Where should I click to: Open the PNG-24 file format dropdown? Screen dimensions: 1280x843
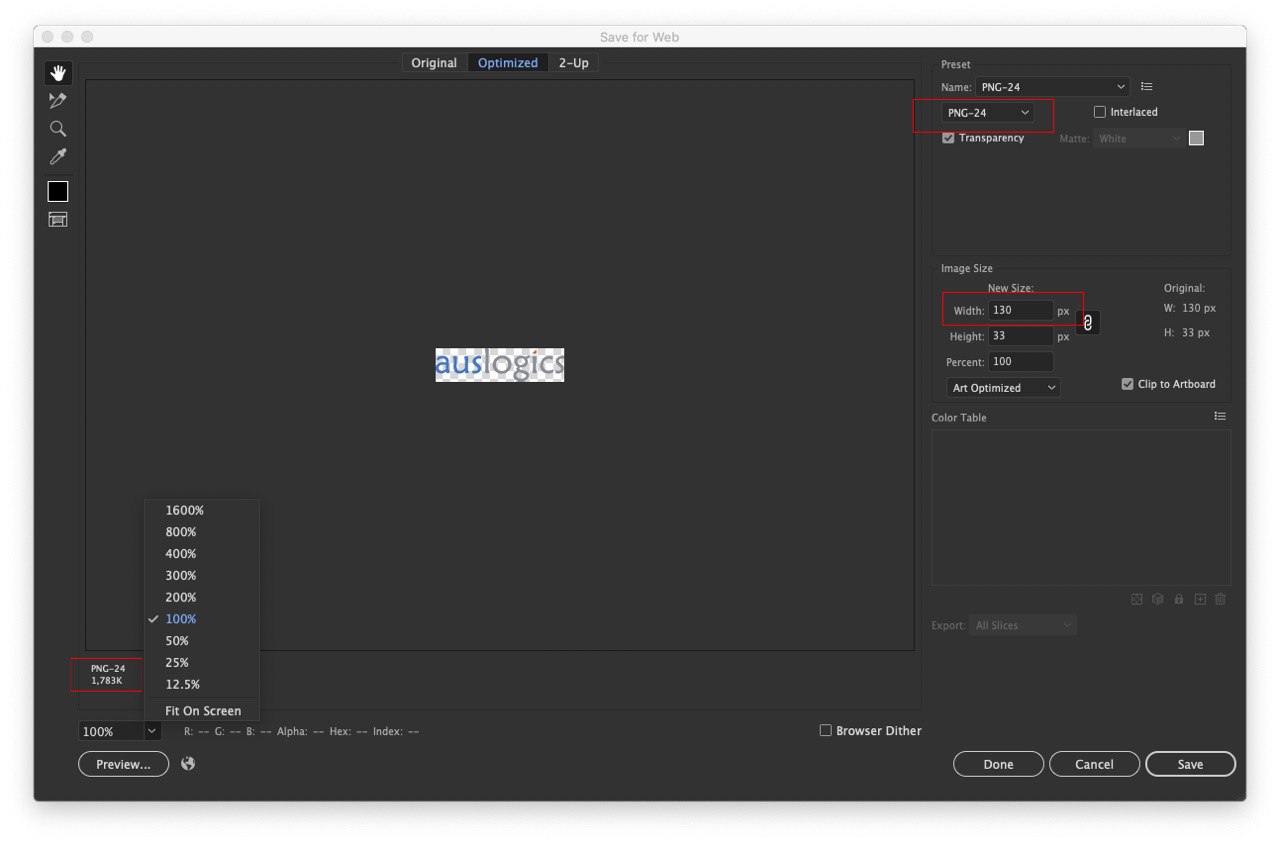tap(988, 113)
